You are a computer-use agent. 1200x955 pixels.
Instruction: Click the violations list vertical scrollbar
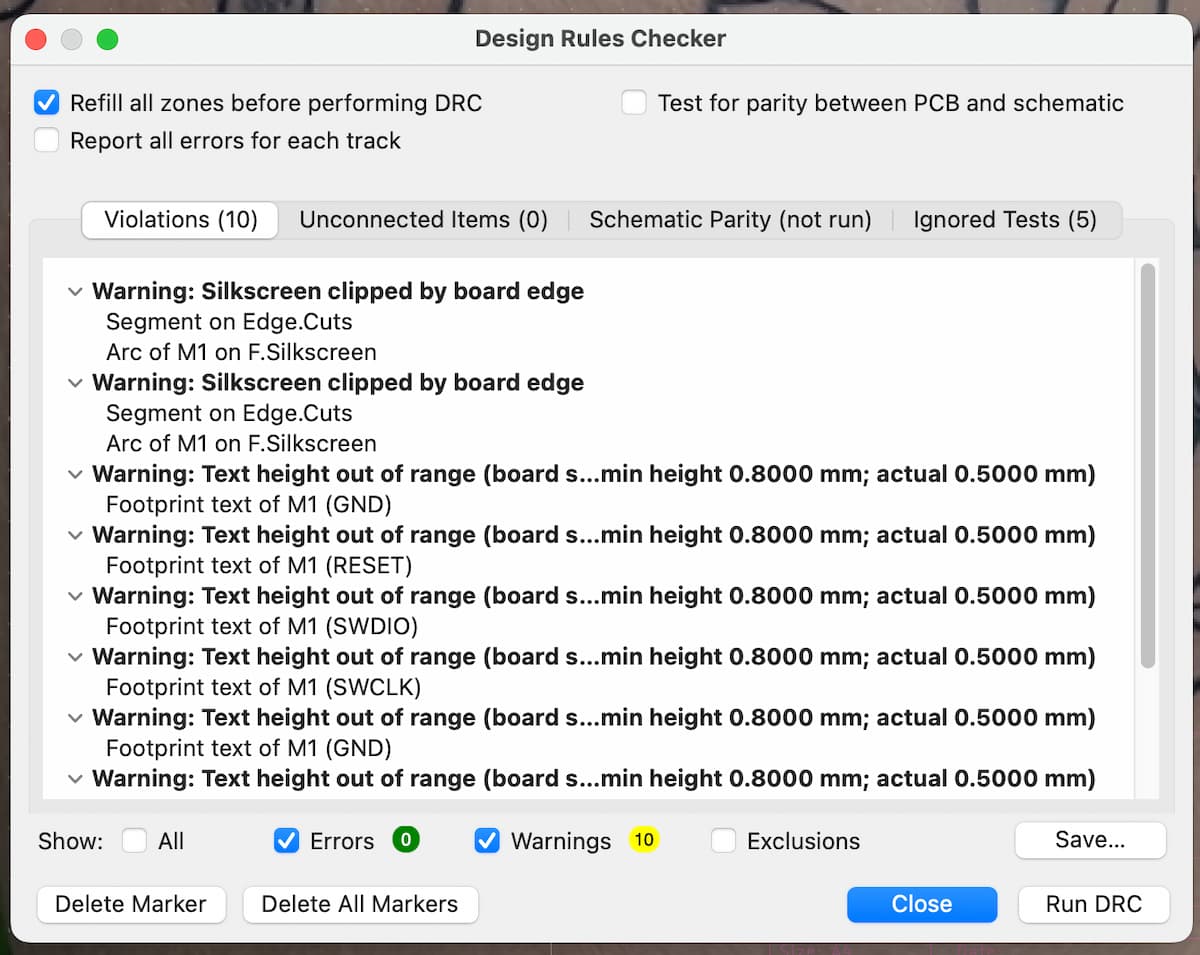1148,465
